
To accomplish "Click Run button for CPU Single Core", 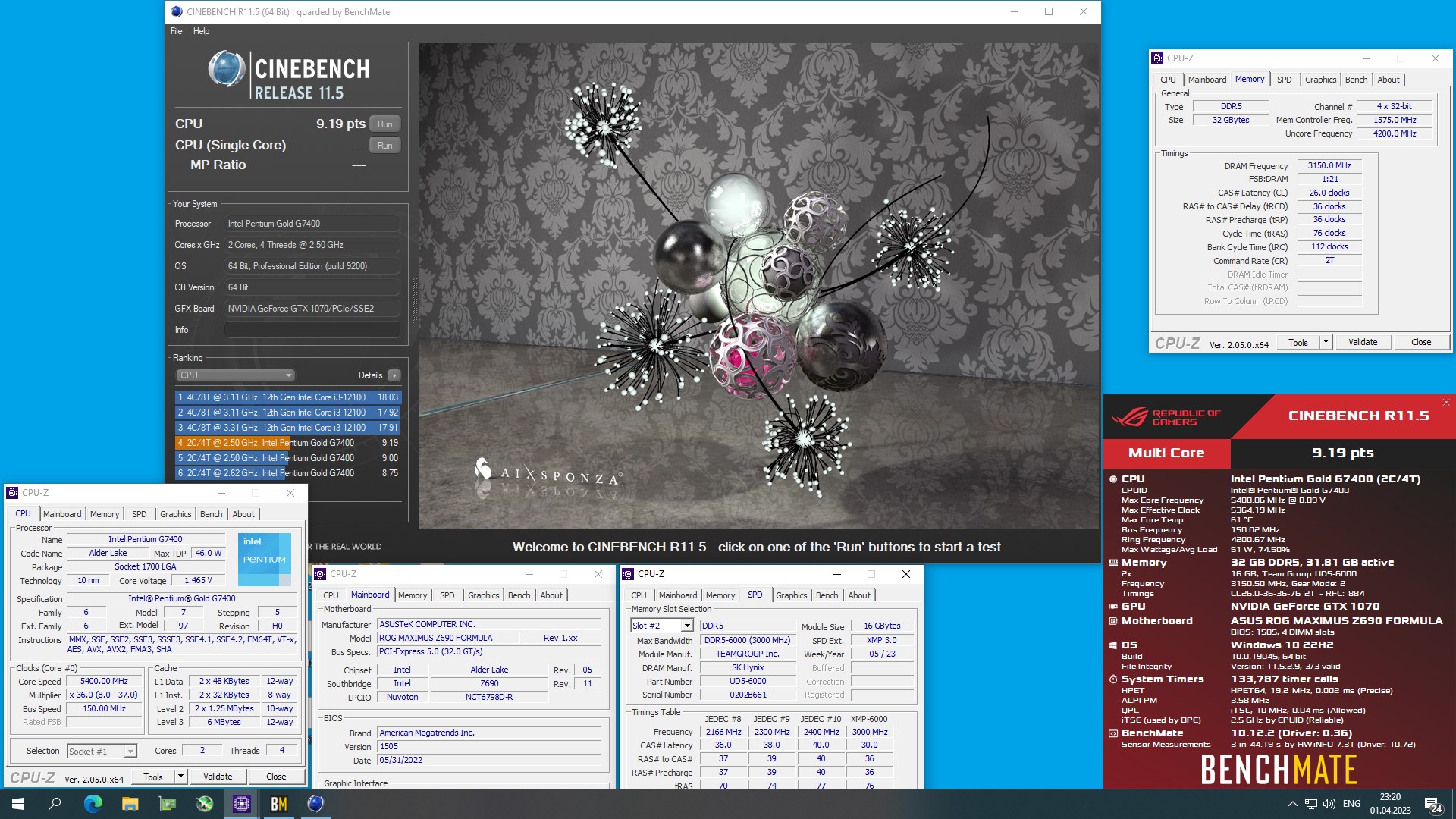I will click(x=385, y=146).
